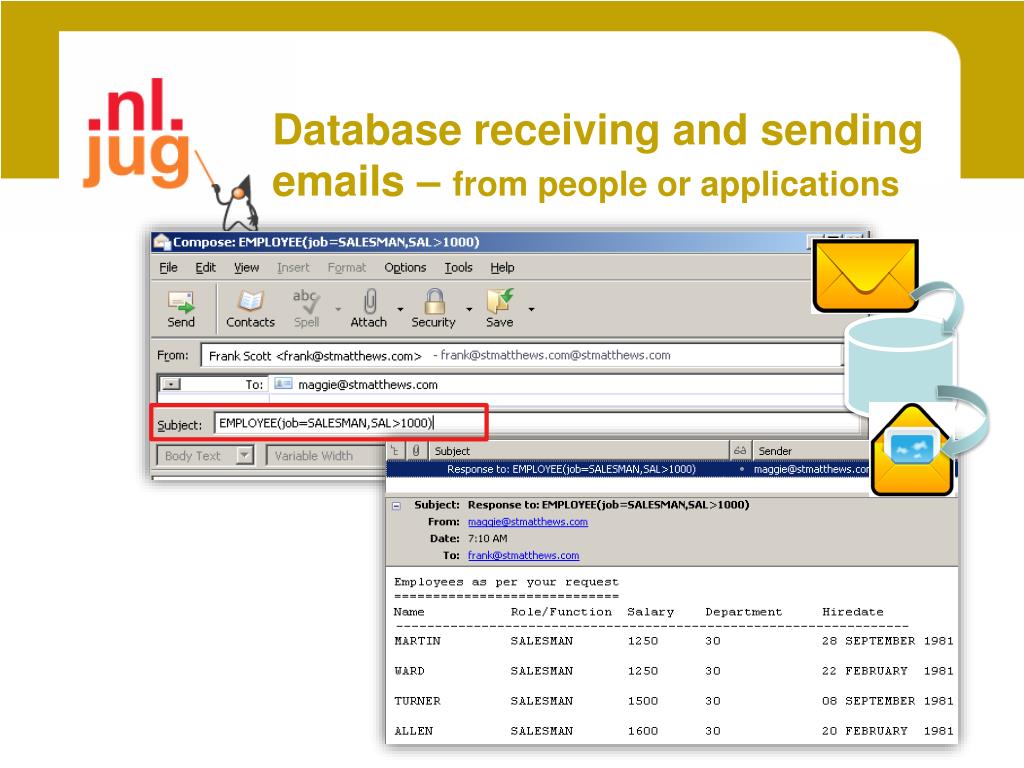
Task: Sort message list by Subject column
Action: pos(579,451)
